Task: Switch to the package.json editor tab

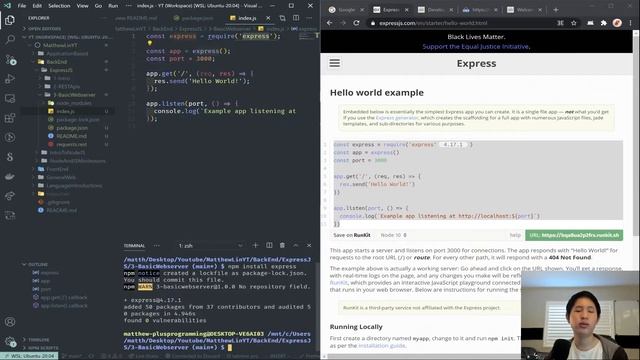Action: (x=193, y=18)
